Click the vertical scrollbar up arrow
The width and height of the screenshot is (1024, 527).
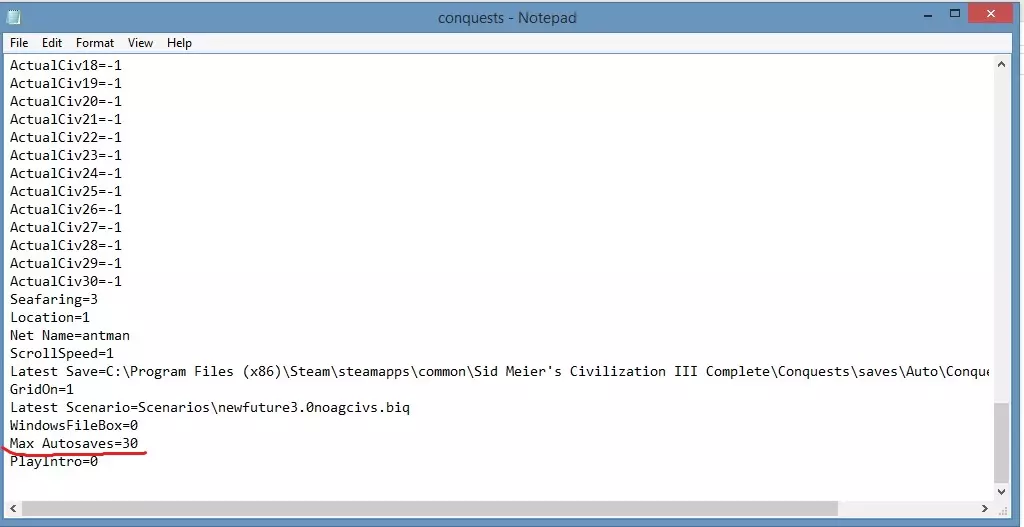[1001, 64]
